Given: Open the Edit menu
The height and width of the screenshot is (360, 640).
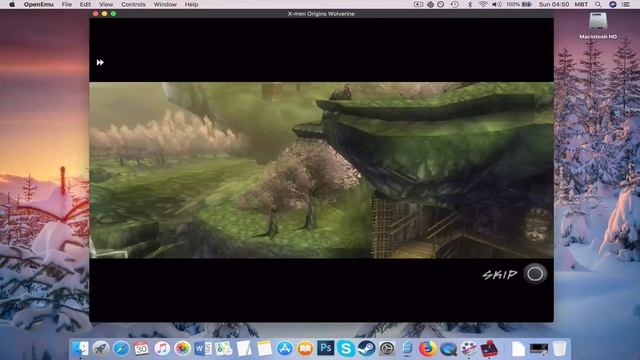Looking at the screenshot, I should 85,4.
